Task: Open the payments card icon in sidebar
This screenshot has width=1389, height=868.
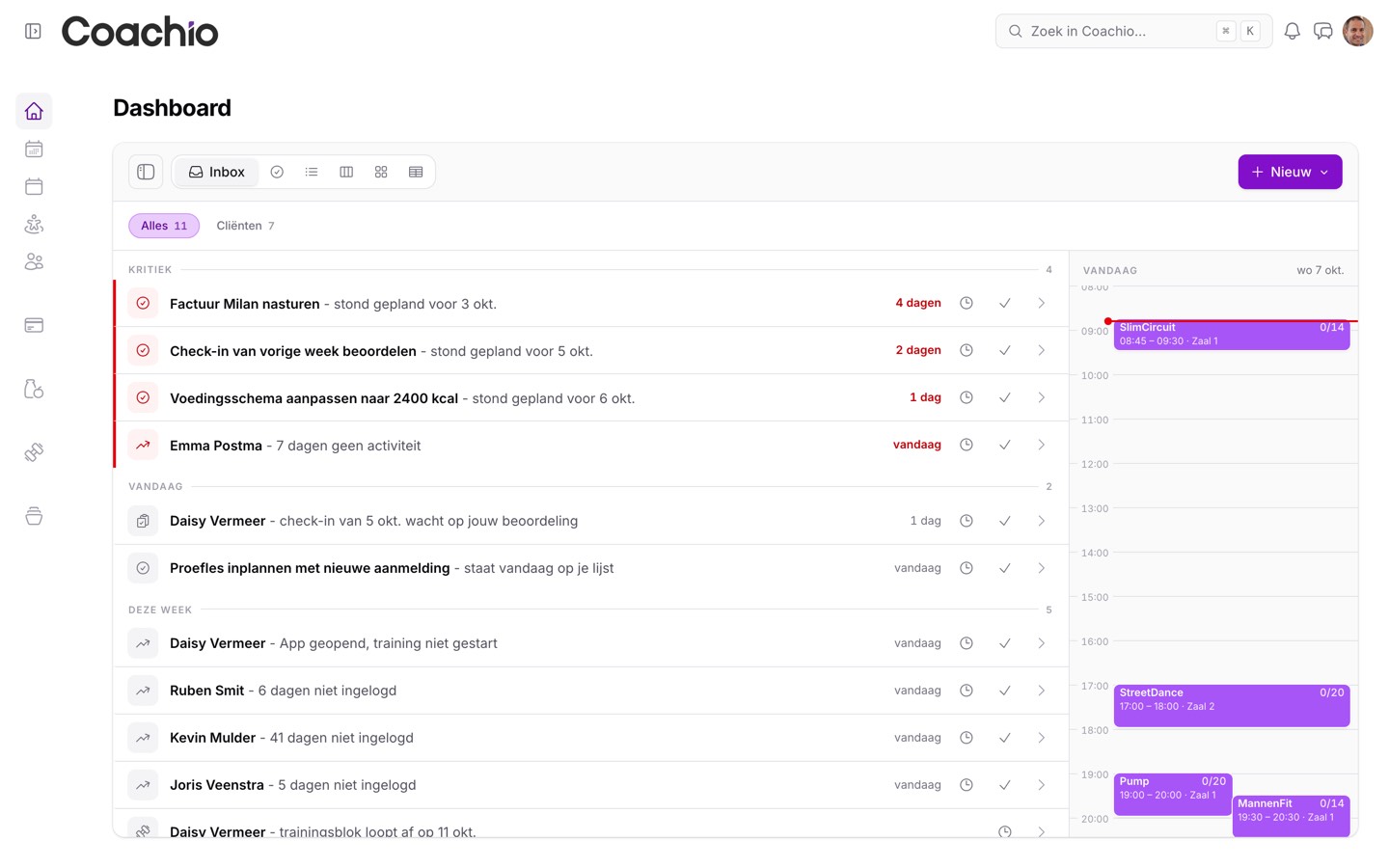Action: click(x=34, y=325)
